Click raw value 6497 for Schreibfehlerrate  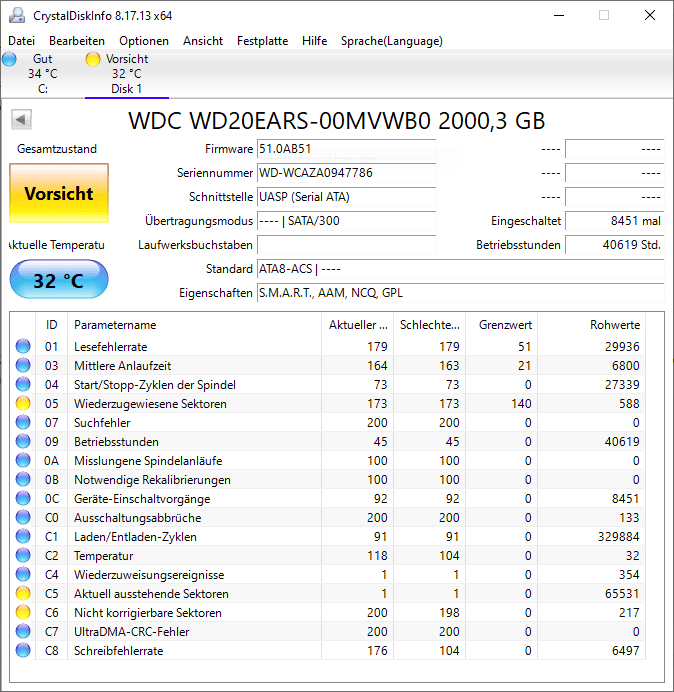pos(625,651)
